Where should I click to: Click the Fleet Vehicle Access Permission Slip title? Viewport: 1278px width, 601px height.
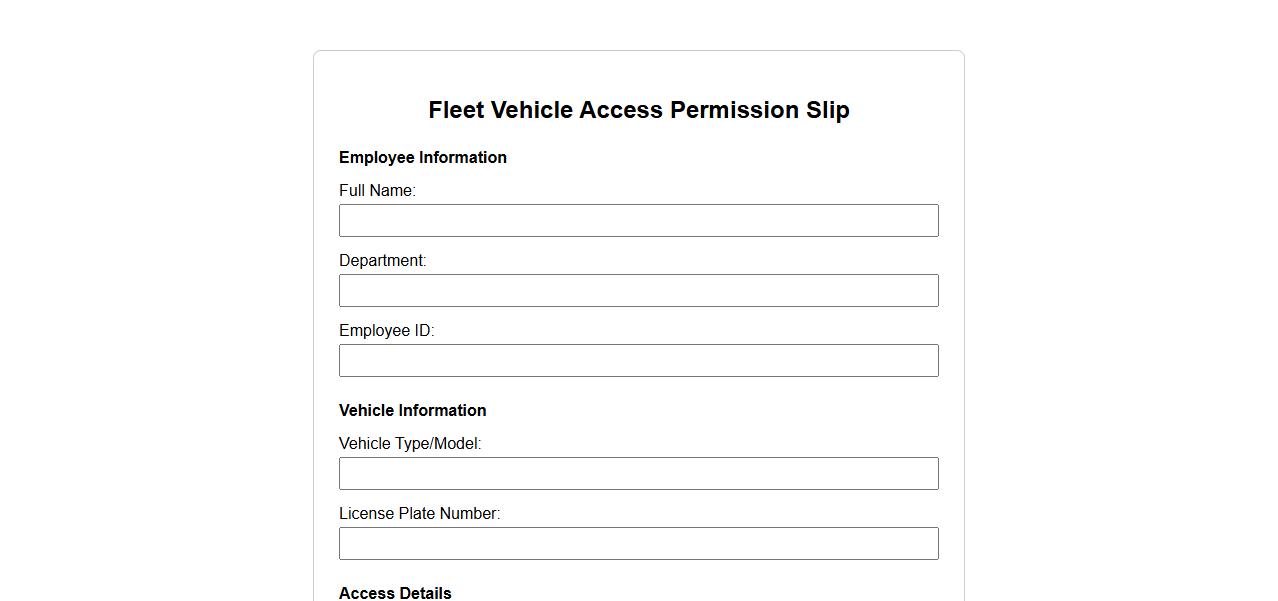pos(639,110)
